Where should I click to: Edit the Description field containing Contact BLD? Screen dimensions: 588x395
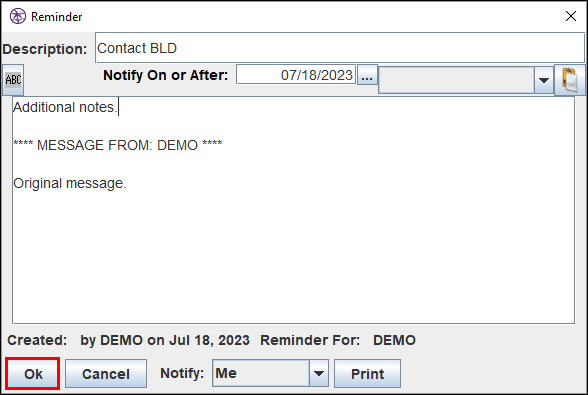tap(340, 48)
